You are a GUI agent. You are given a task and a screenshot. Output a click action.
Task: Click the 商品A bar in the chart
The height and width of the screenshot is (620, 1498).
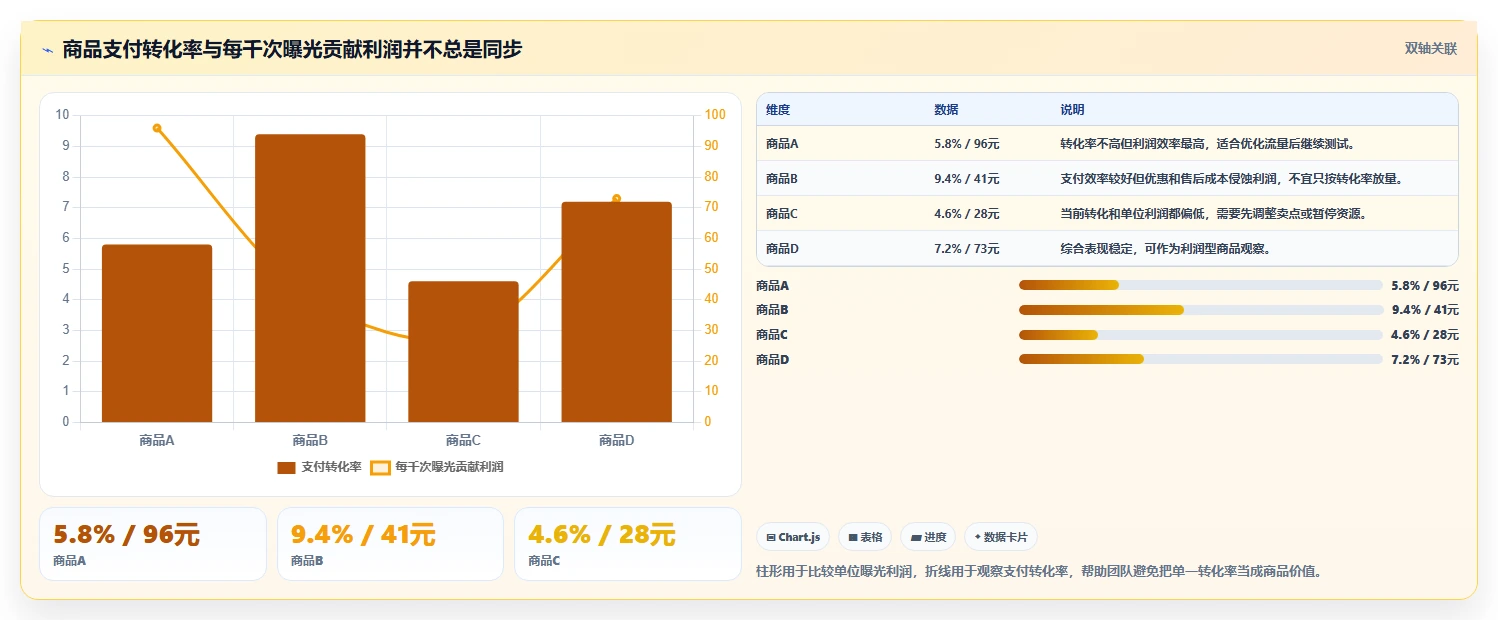[x=157, y=333]
